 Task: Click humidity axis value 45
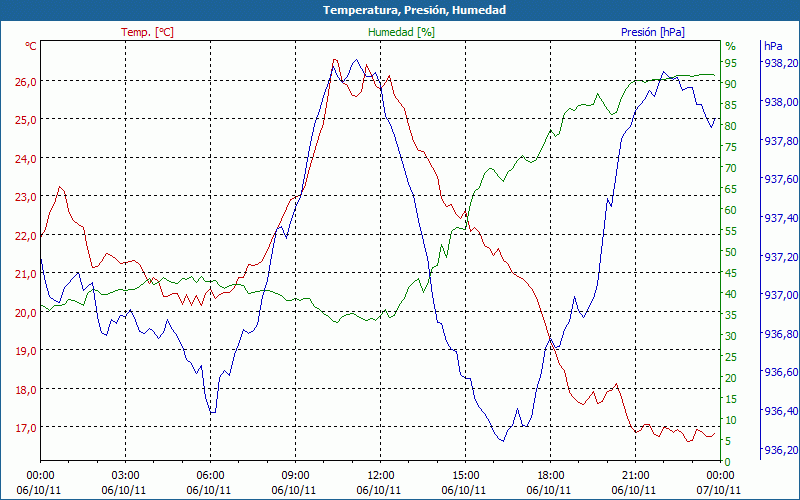click(x=731, y=273)
